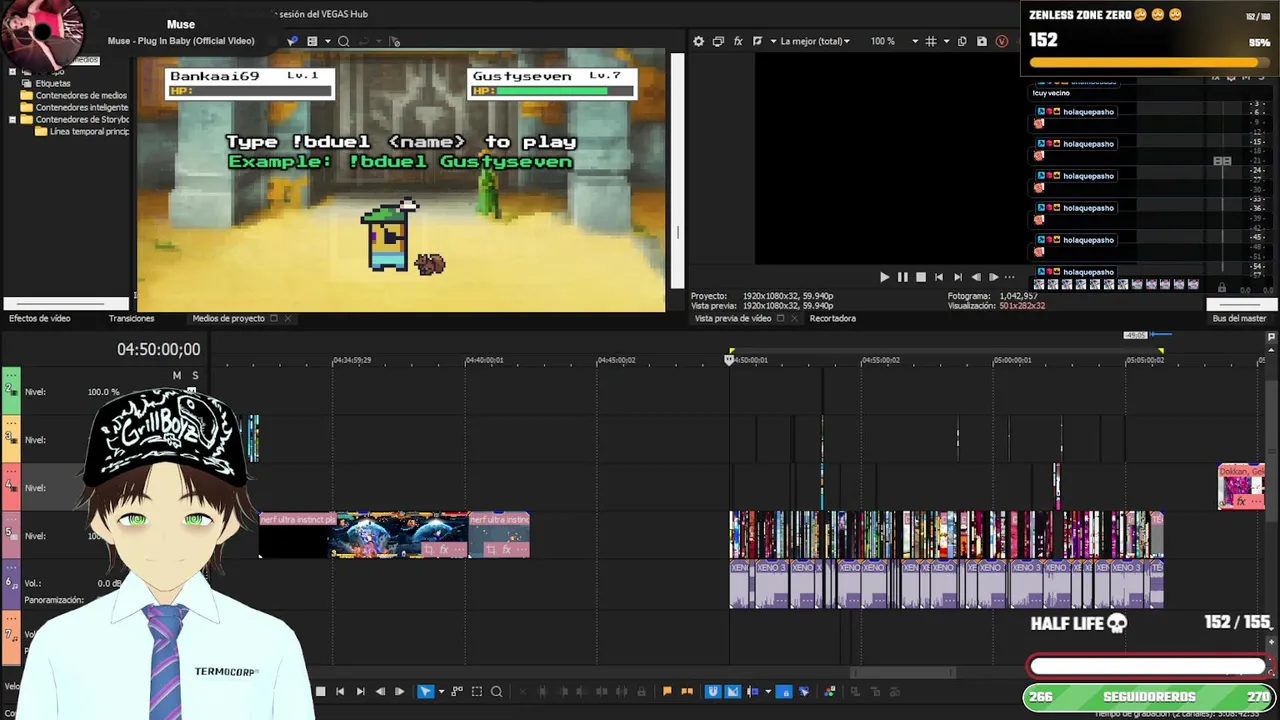Open Bus del master tab

[x=1239, y=318]
